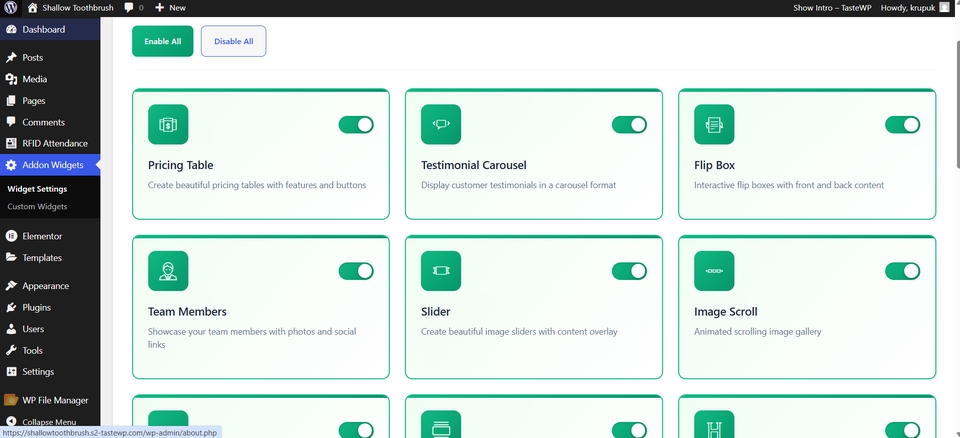
Task: Switch off the Team Members widget
Action: pos(356,271)
